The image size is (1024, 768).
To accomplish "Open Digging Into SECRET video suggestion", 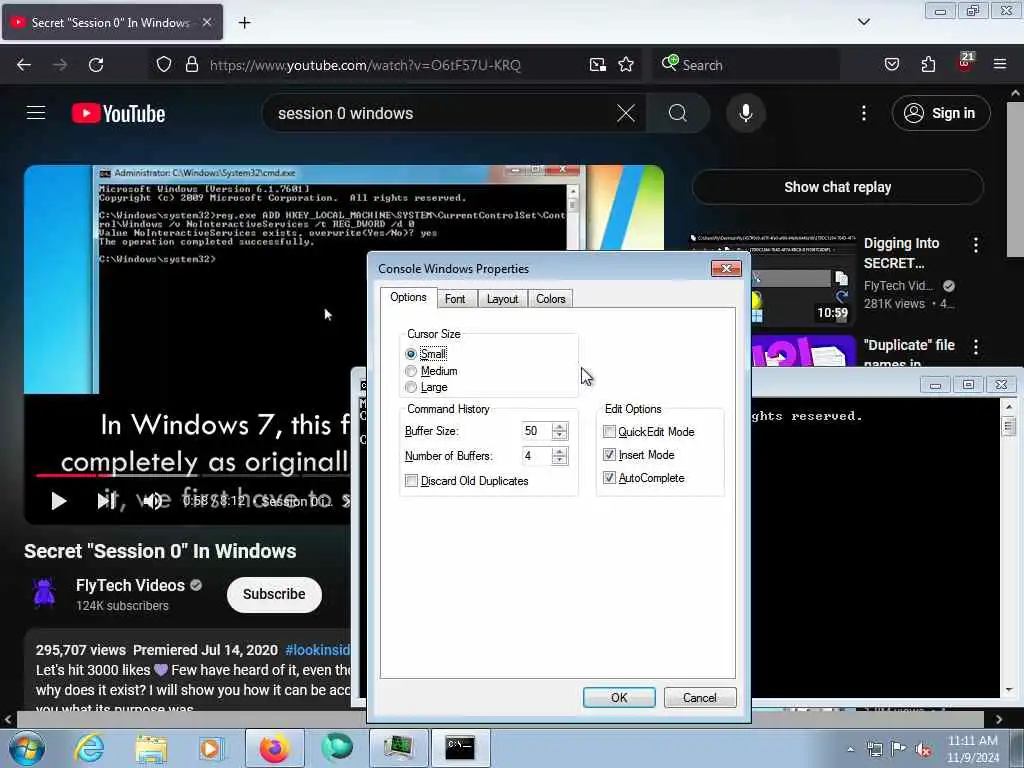I will 901,253.
